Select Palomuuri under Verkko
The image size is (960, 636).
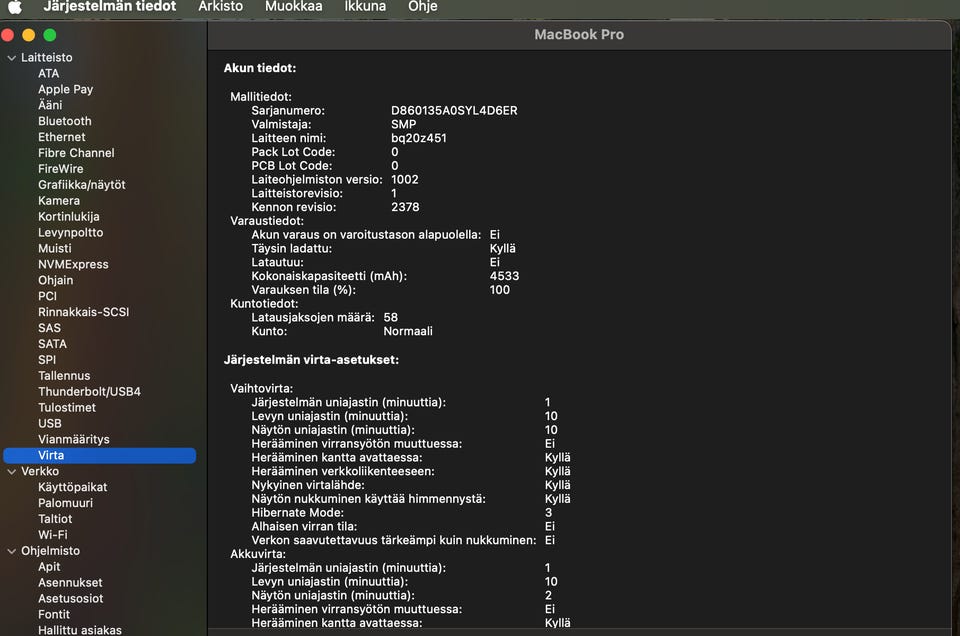[x=66, y=503]
